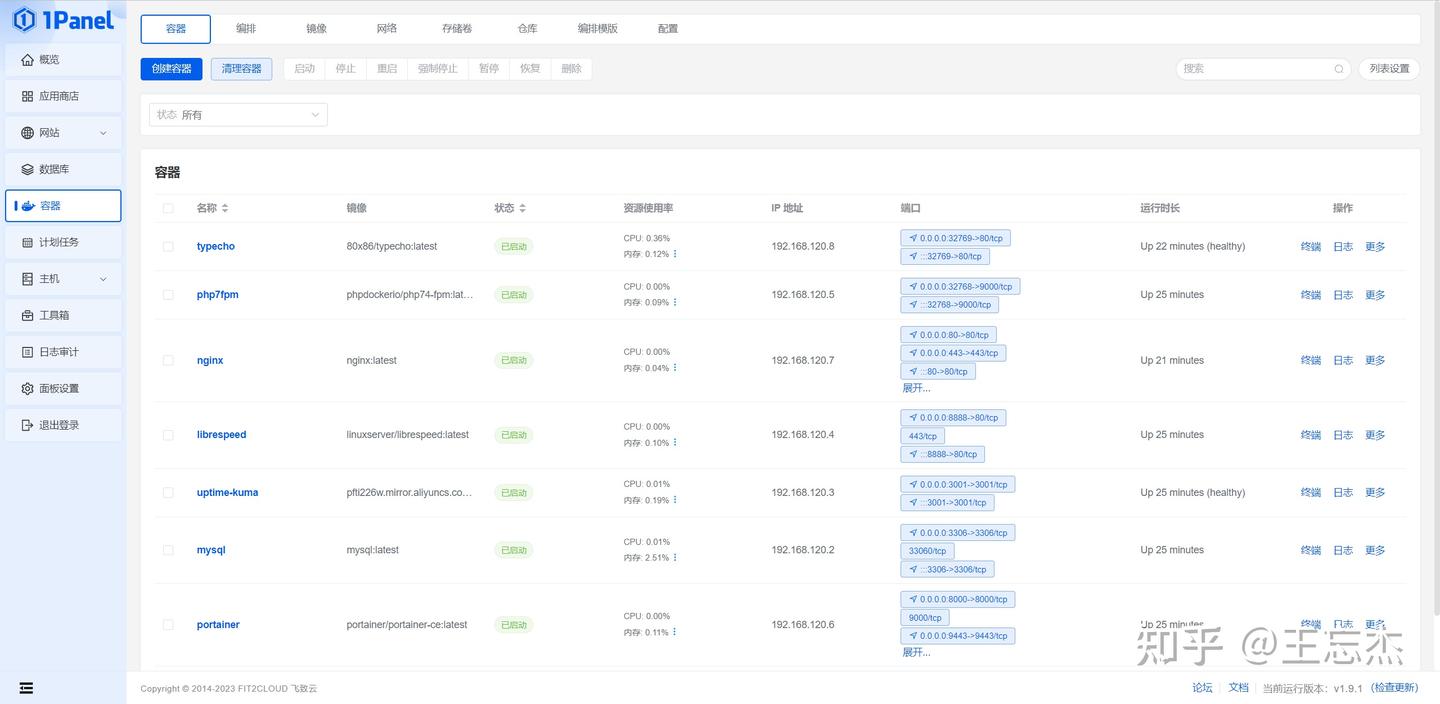Viewport: 1440px width, 704px height.
Task: Switch to the 镜像 tab
Action: [317, 29]
